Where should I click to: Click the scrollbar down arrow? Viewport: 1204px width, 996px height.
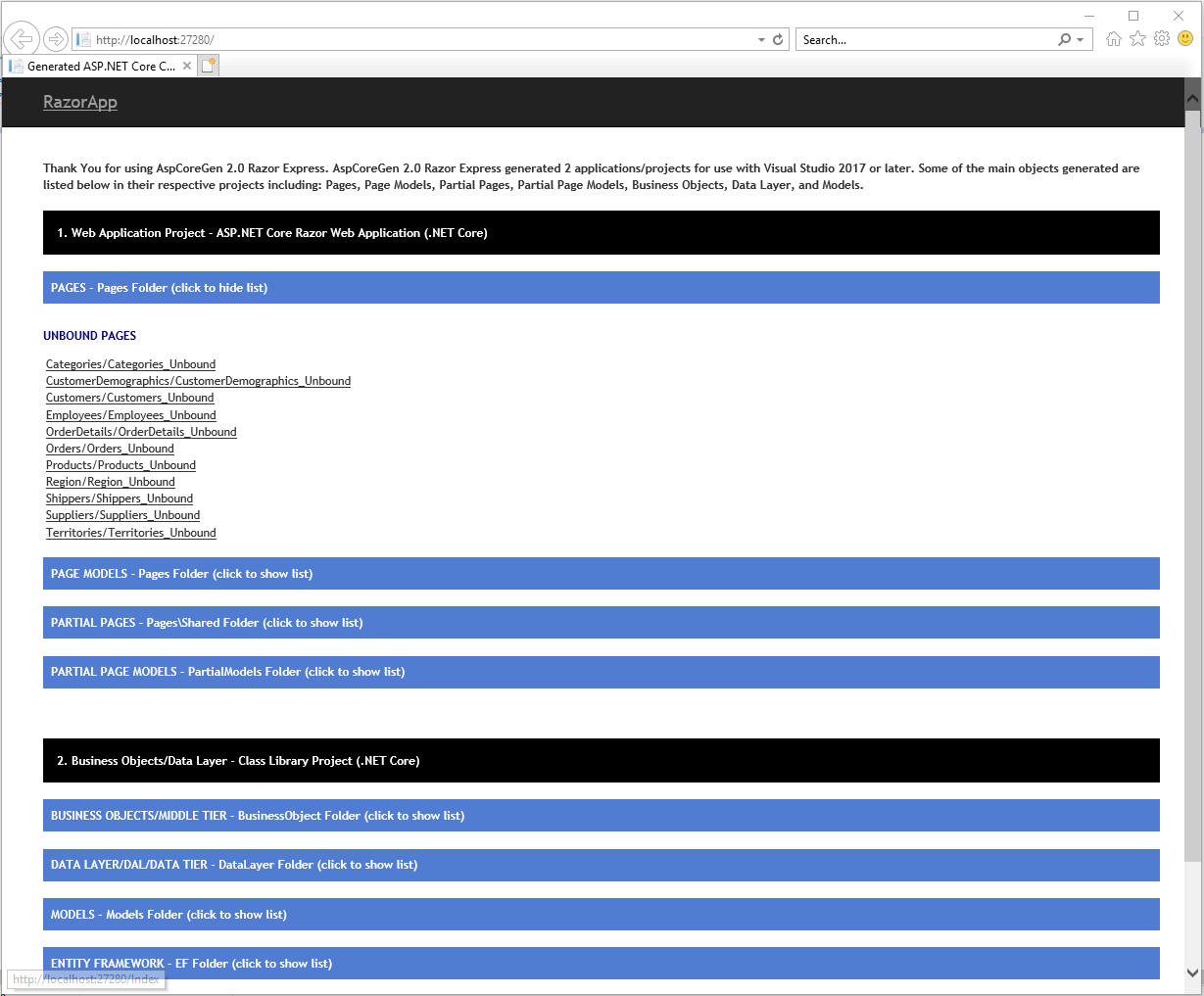[x=1192, y=972]
